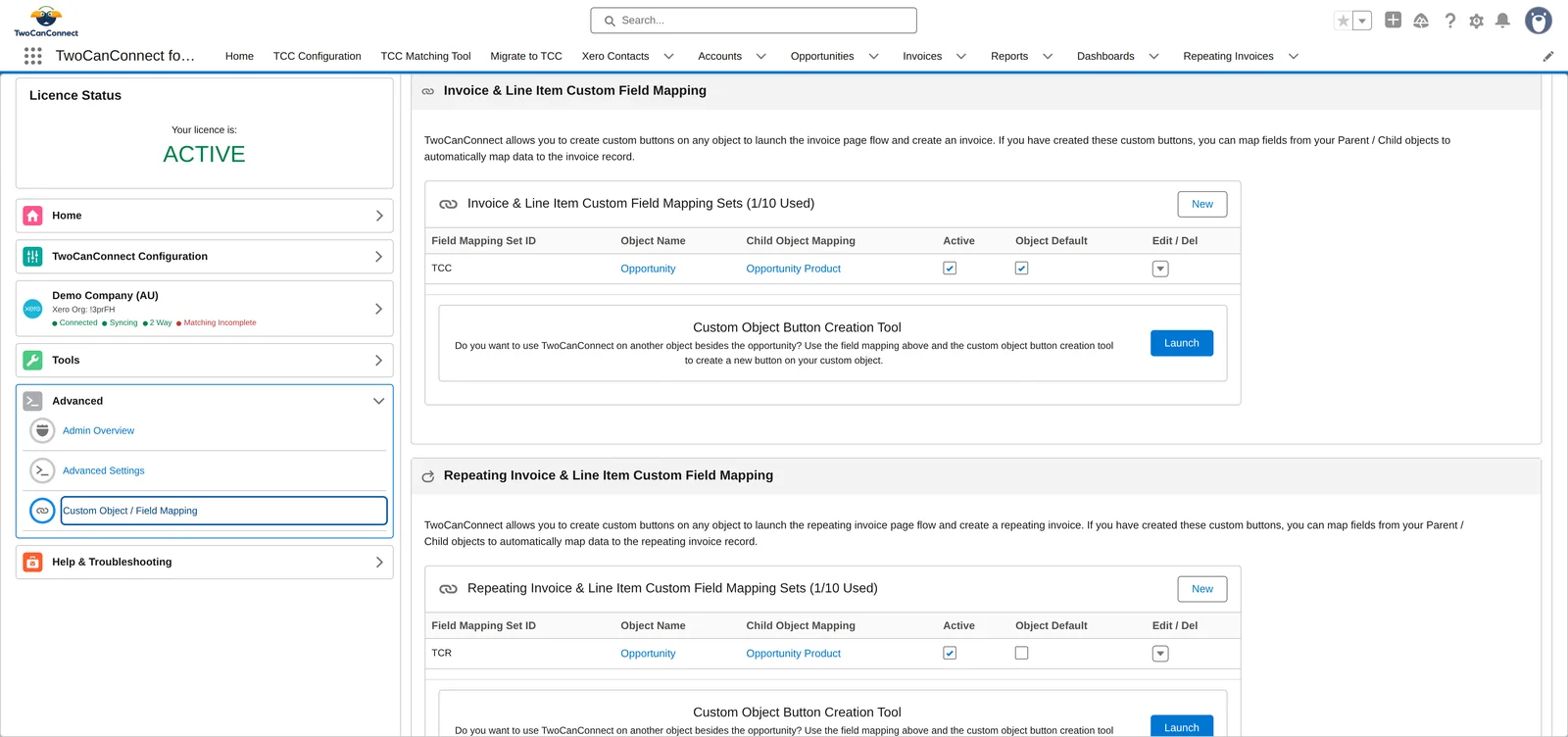Click the search magnifier icon

[x=610, y=21]
